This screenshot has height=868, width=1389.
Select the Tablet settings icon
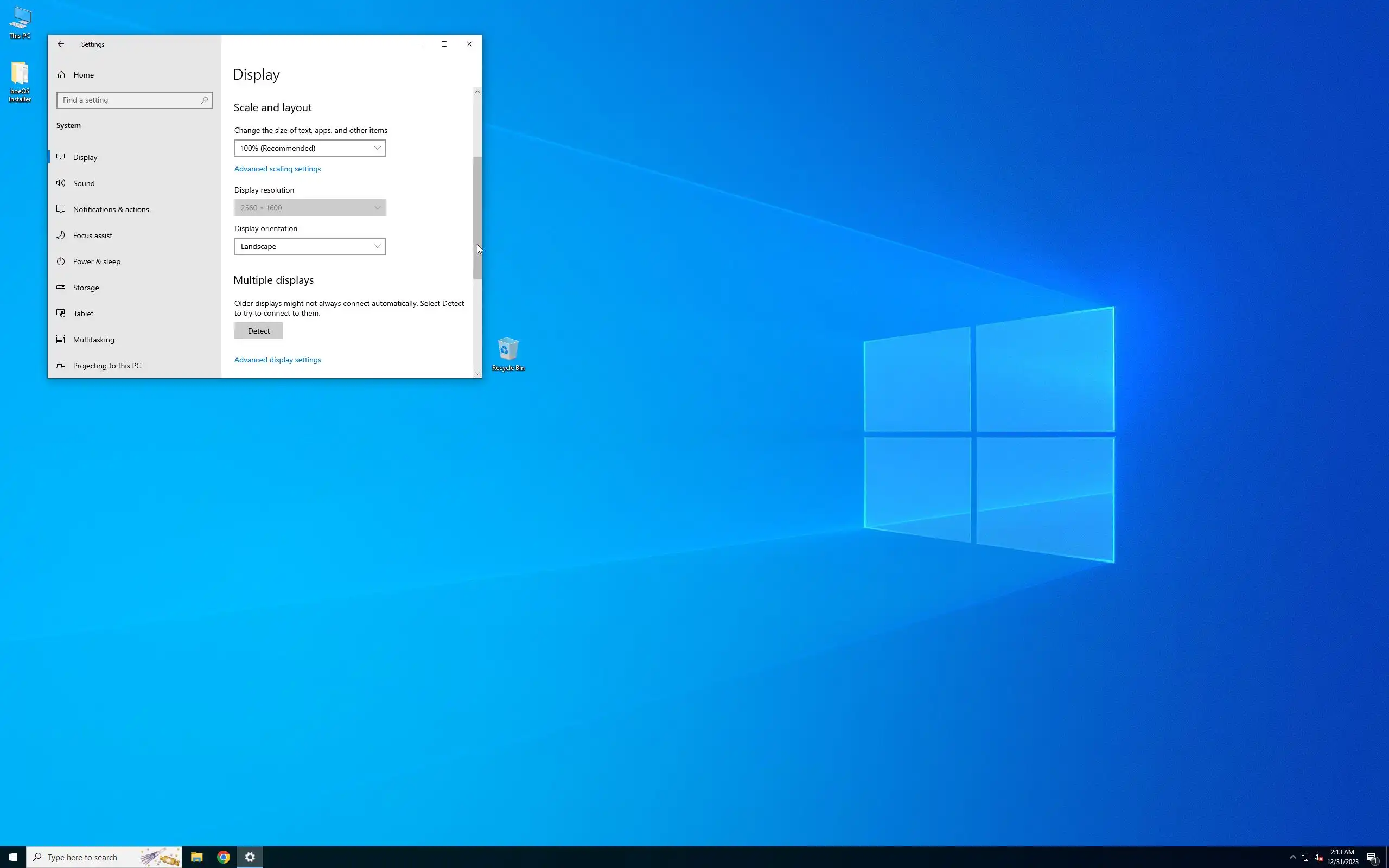pyautogui.click(x=61, y=314)
